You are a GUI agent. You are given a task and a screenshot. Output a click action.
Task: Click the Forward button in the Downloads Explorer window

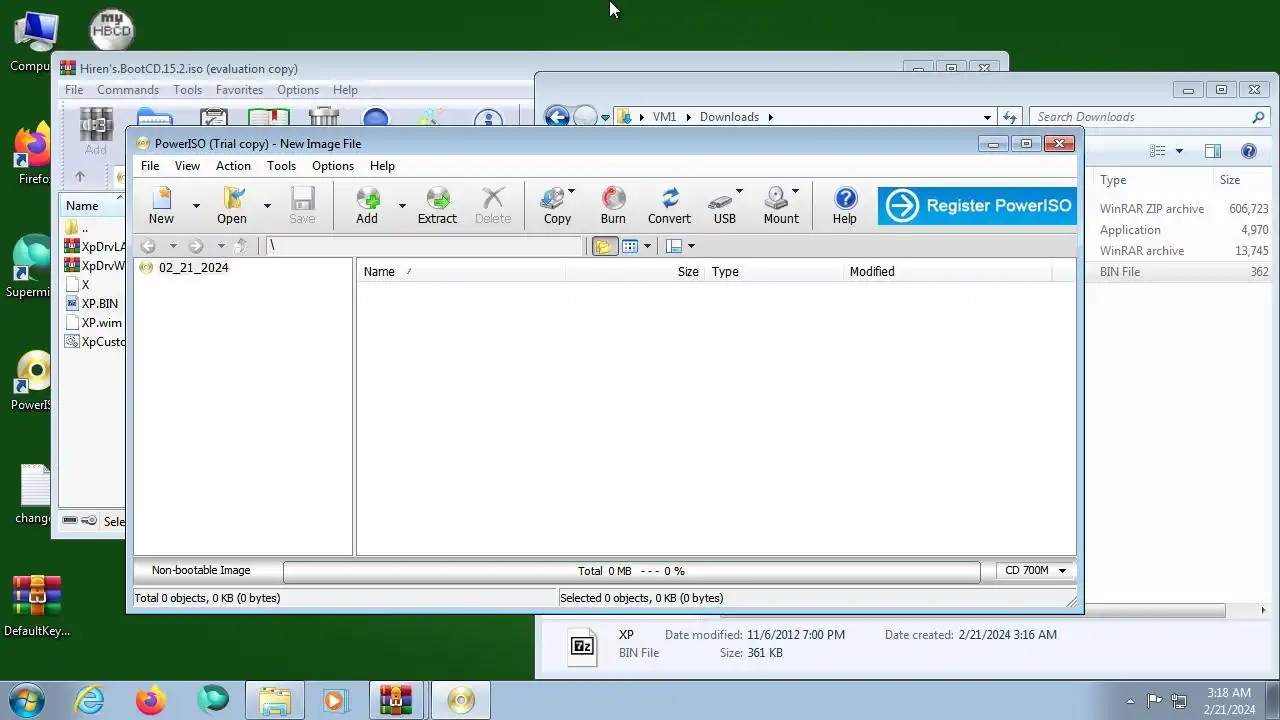tap(585, 117)
